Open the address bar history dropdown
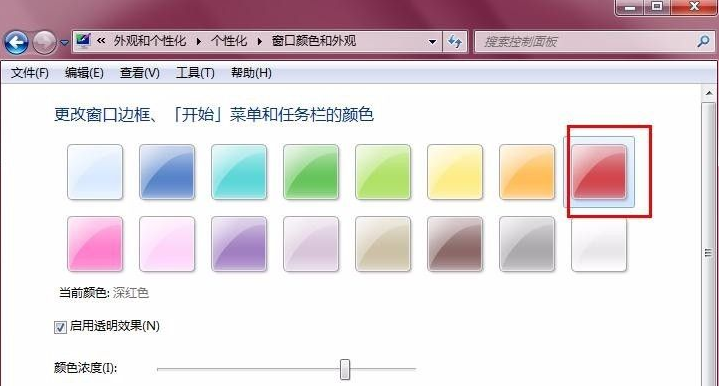This screenshot has width=719, height=386. point(432,42)
